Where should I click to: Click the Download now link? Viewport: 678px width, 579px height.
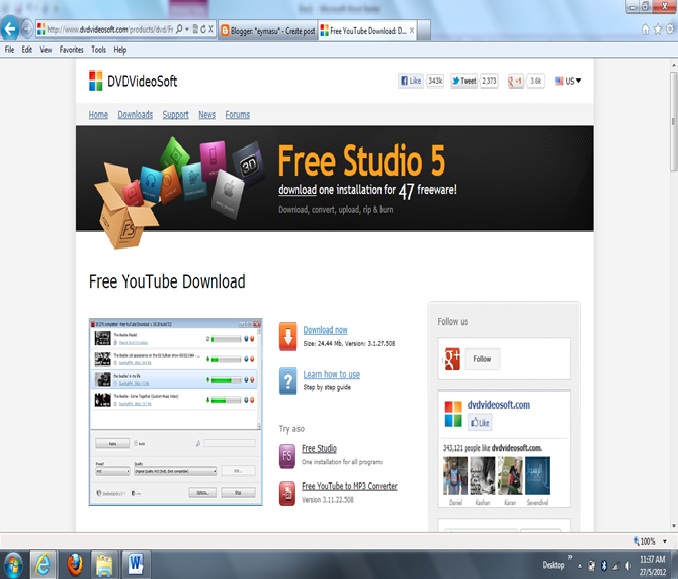pyautogui.click(x=326, y=330)
